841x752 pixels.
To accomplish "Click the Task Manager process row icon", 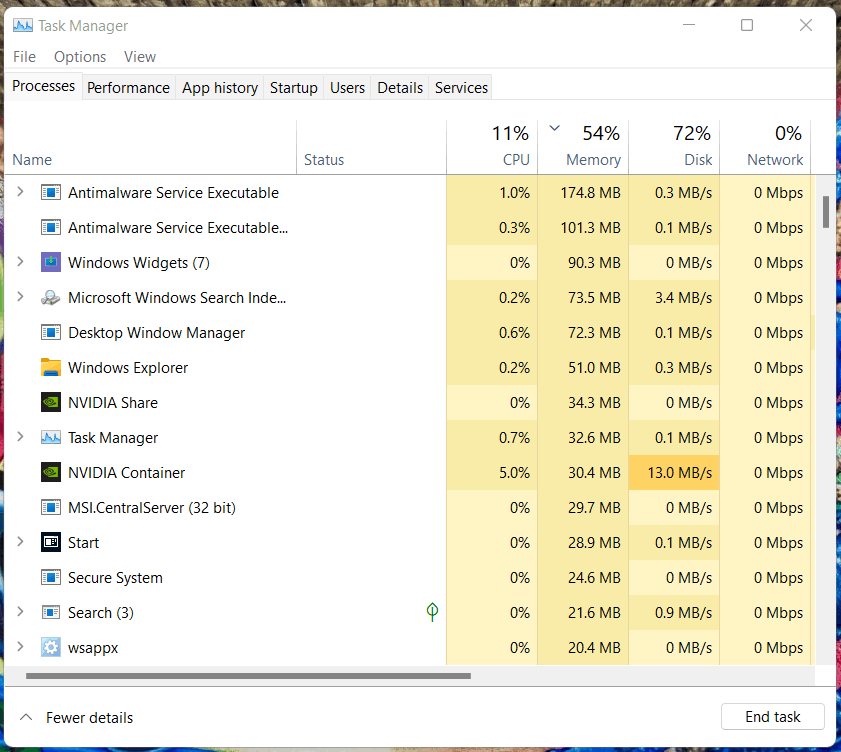I will (x=51, y=437).
